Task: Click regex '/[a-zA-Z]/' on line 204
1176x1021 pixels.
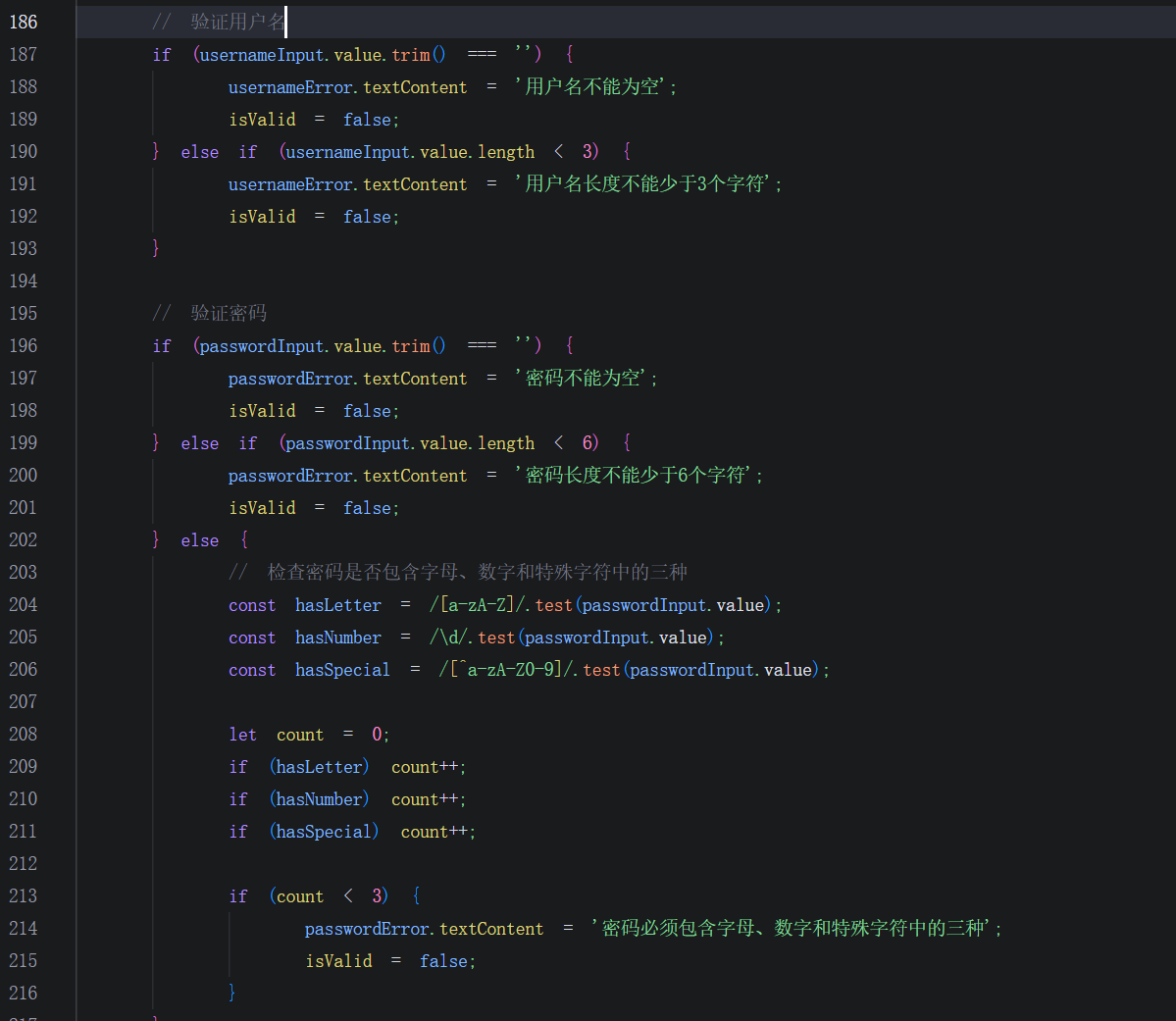Action: click(x=477, y=604)
